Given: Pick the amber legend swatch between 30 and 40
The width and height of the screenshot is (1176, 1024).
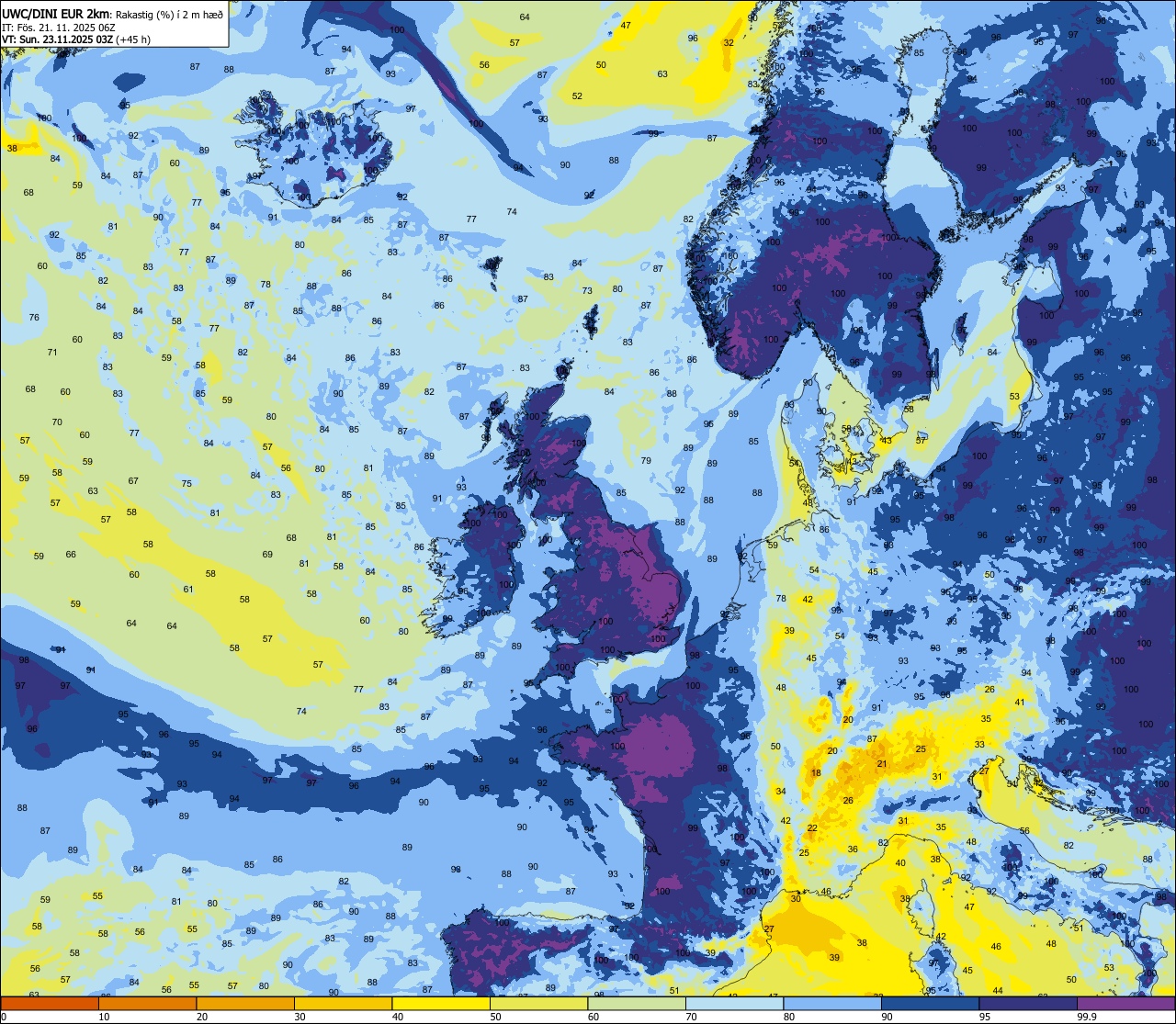Looking at the screenshot, I should point(343,1004).
